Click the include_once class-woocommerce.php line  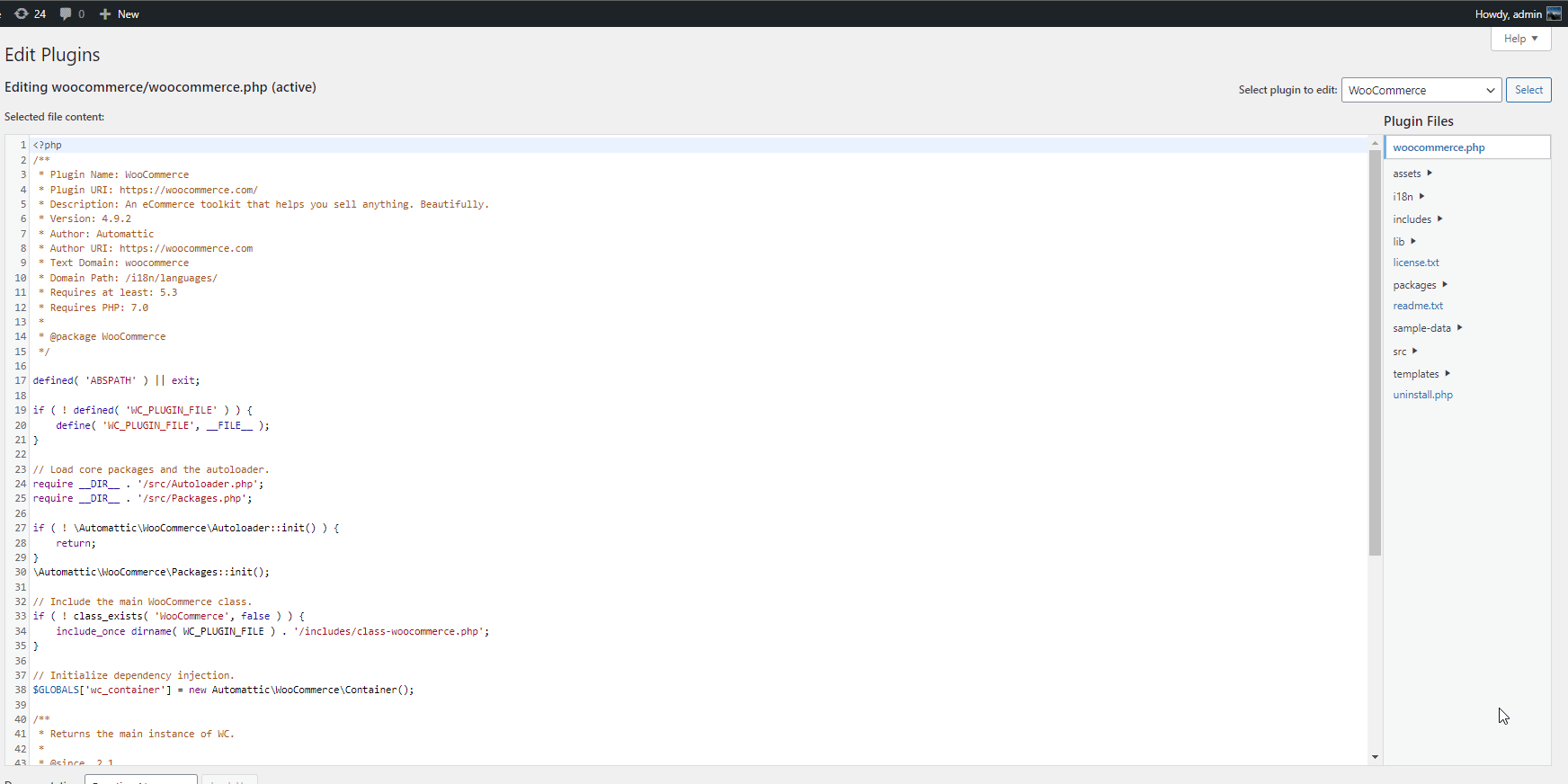pyautogui.click(x=272, y=631)
